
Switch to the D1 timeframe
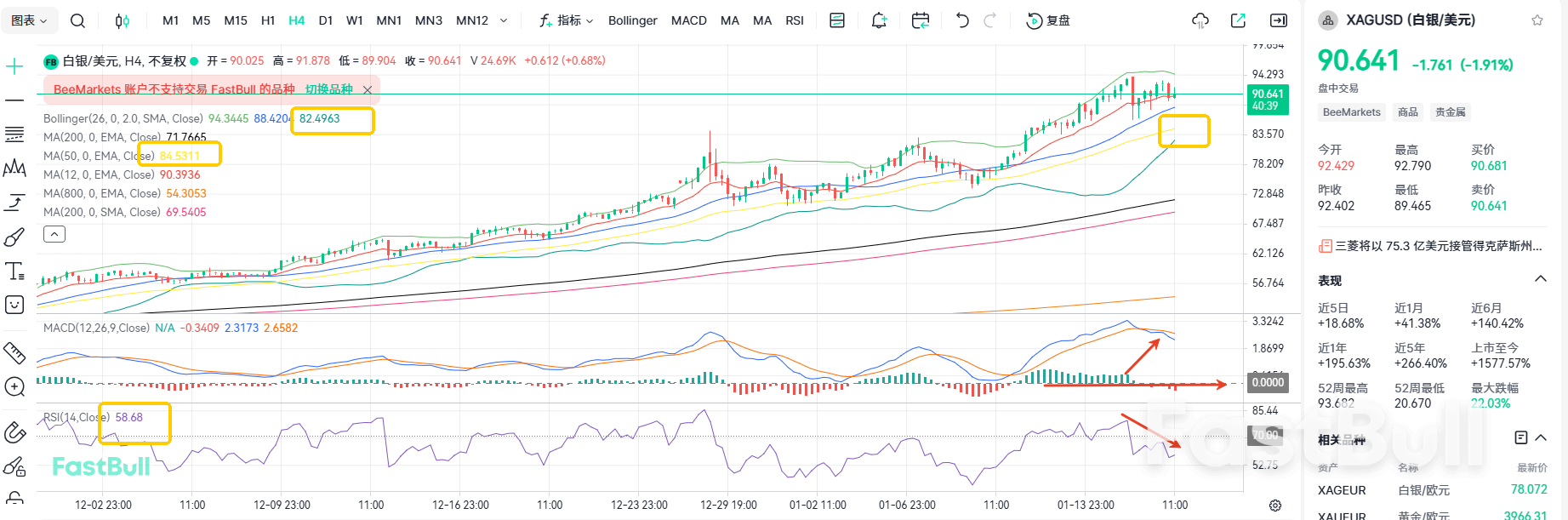tap(325, 20)
